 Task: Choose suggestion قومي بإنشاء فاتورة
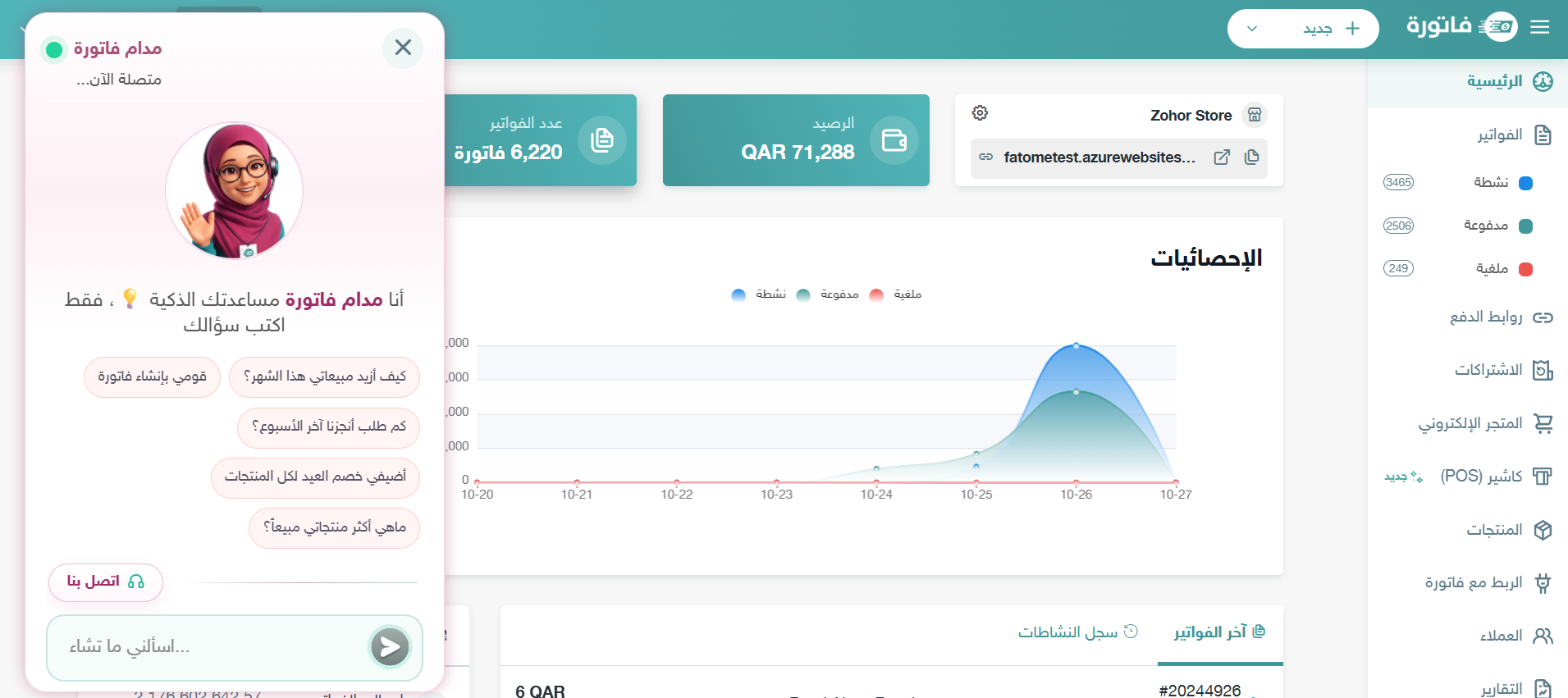click(x=153, y=377)
